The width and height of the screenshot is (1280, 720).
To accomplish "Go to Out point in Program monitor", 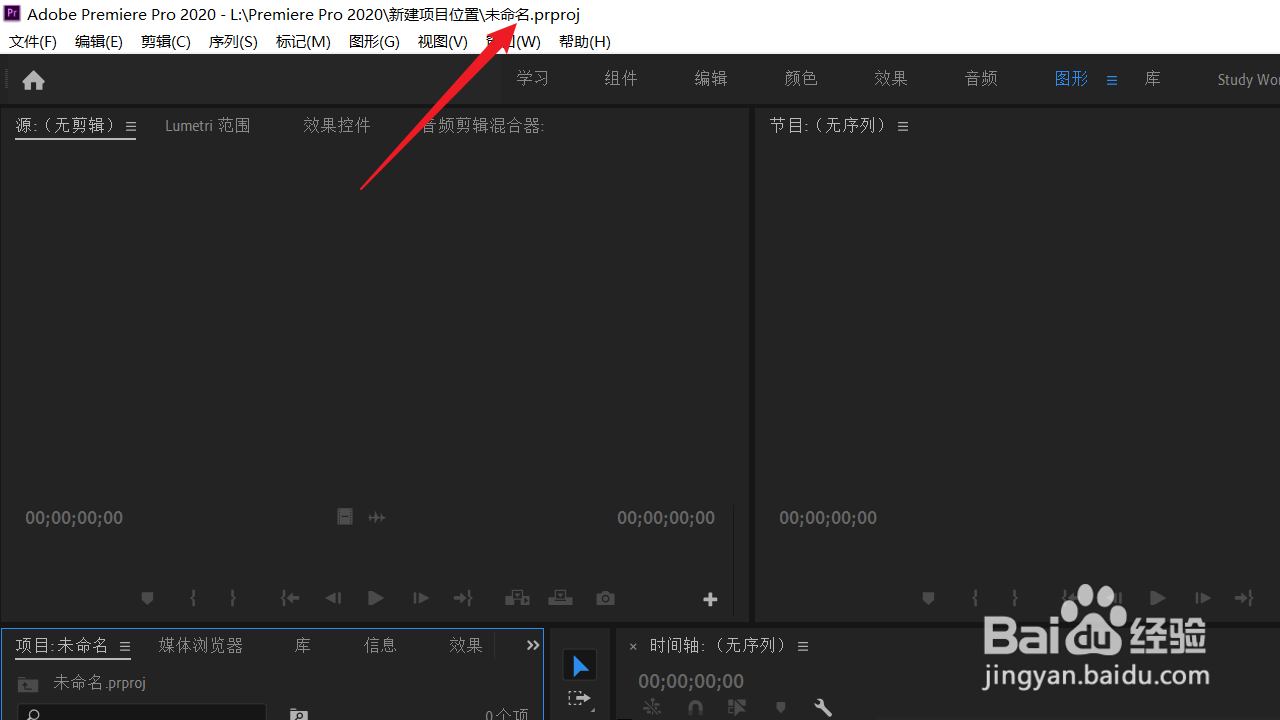I will 1245,598.
